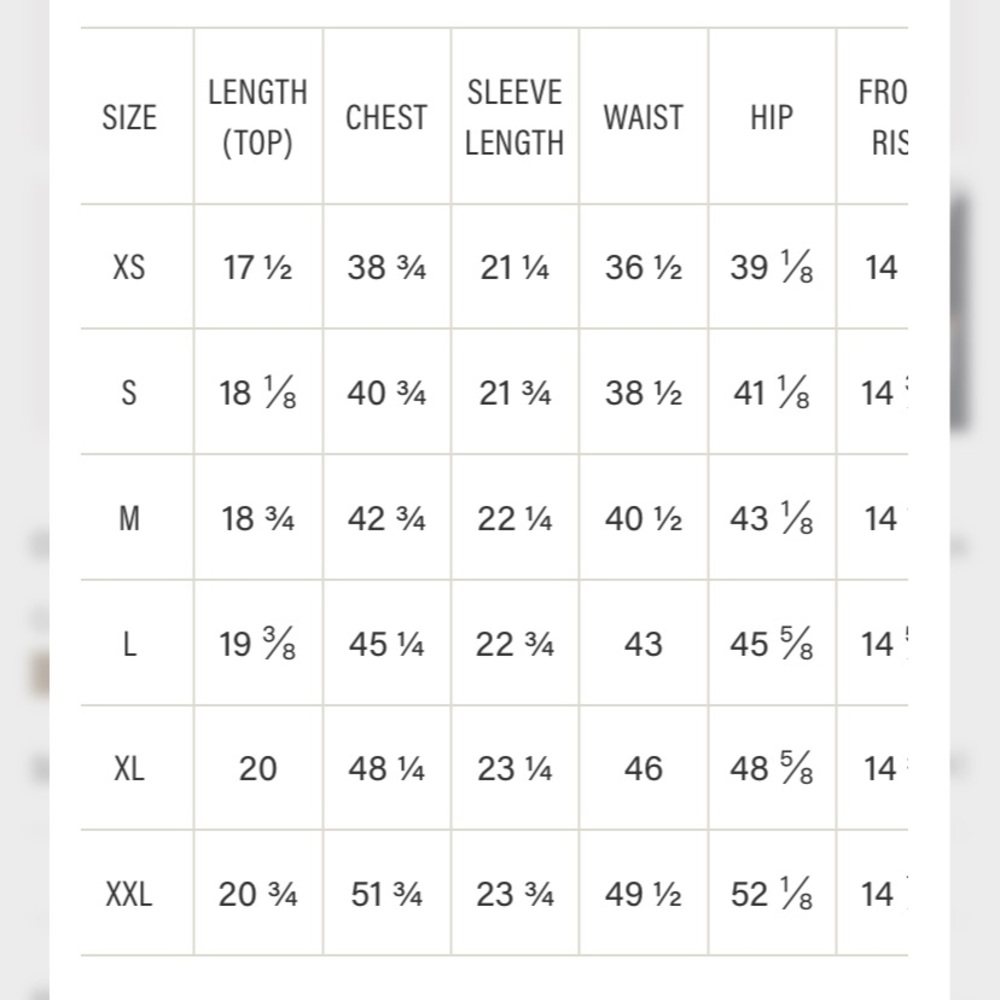
Task: Click the XXL size row label
Action: [129, 894]
